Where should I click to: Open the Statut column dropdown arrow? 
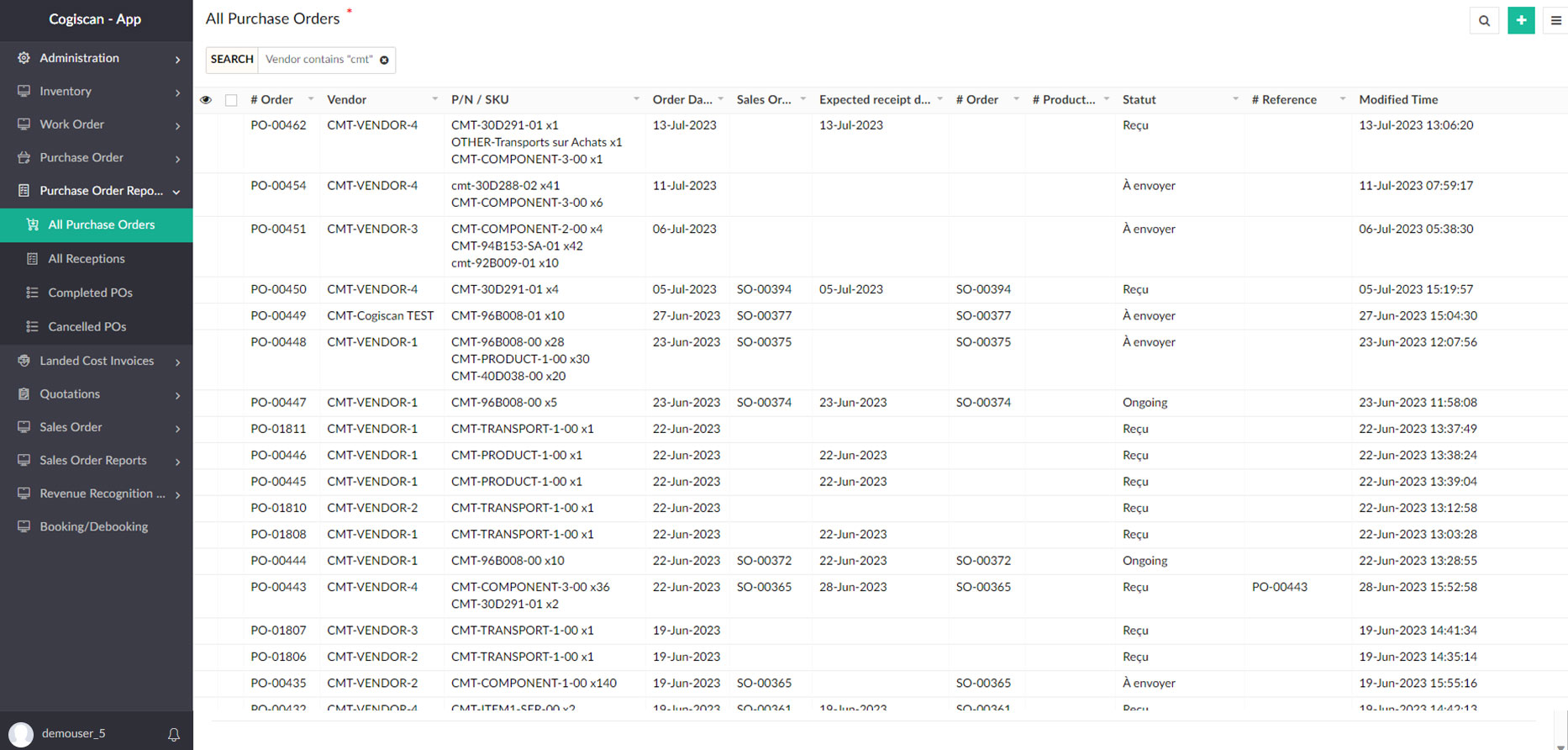click(x=1235, y=99)
